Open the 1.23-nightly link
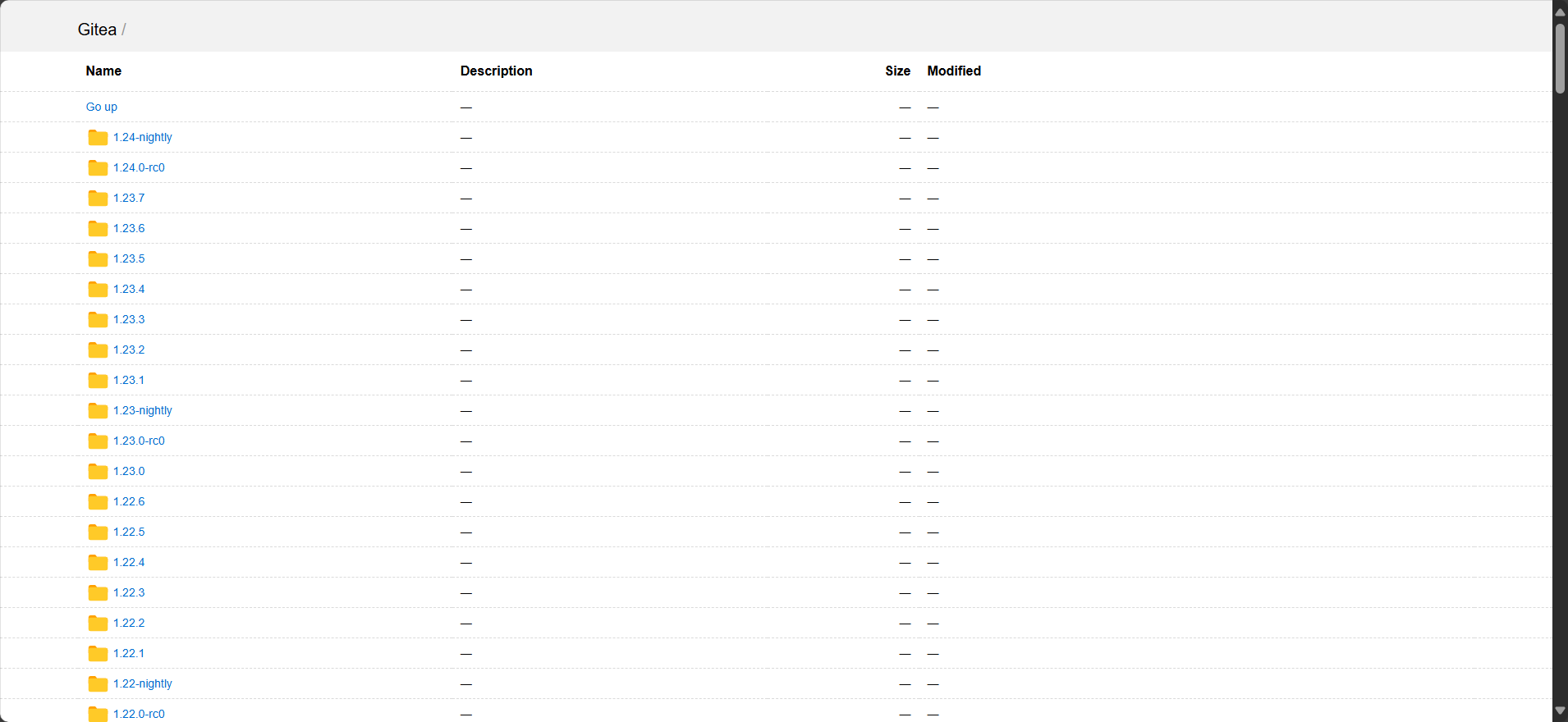Screen dimensions: 1568x722 (x=143, y=410)
